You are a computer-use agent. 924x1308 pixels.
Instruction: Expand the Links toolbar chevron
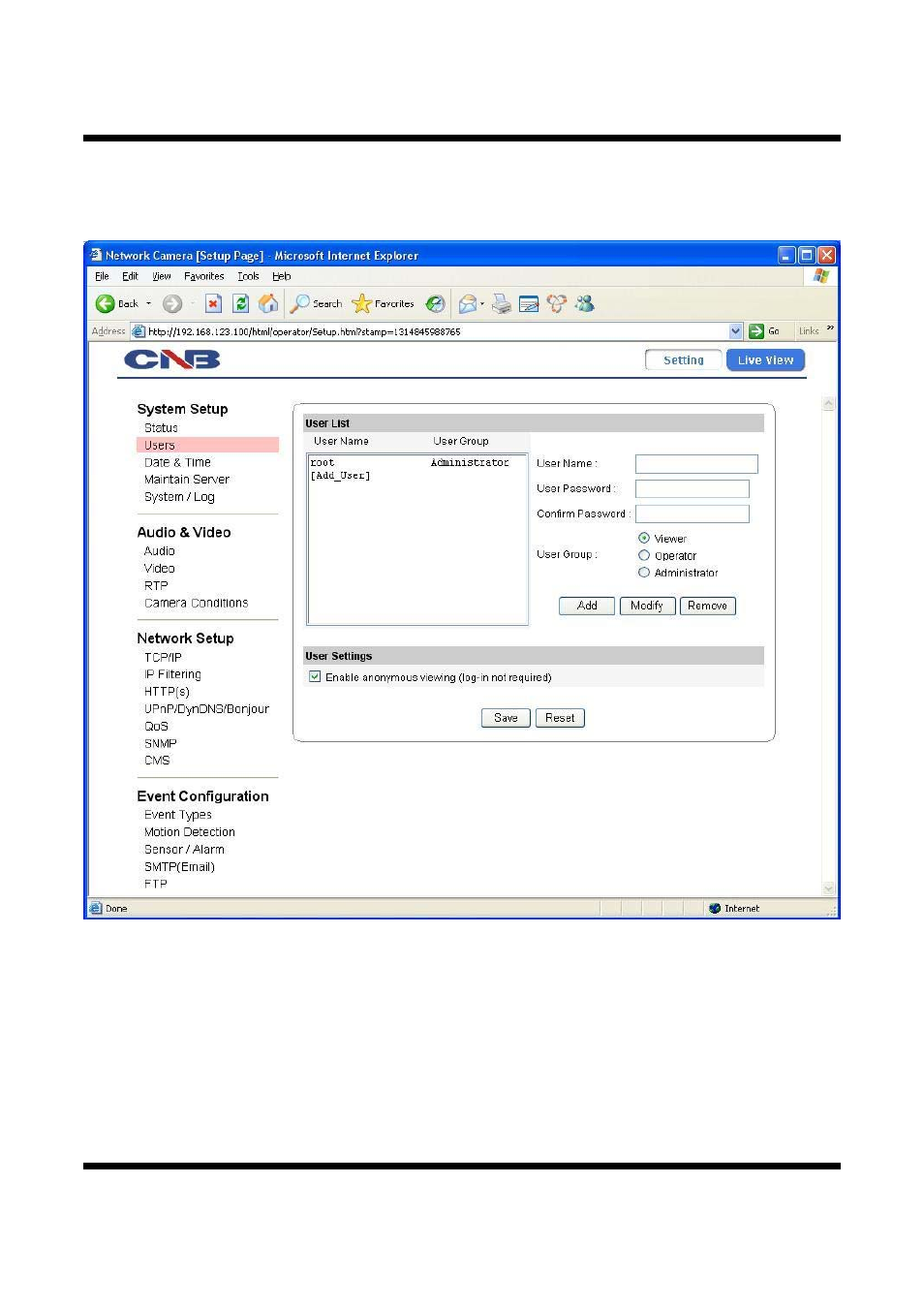point(830,329)
